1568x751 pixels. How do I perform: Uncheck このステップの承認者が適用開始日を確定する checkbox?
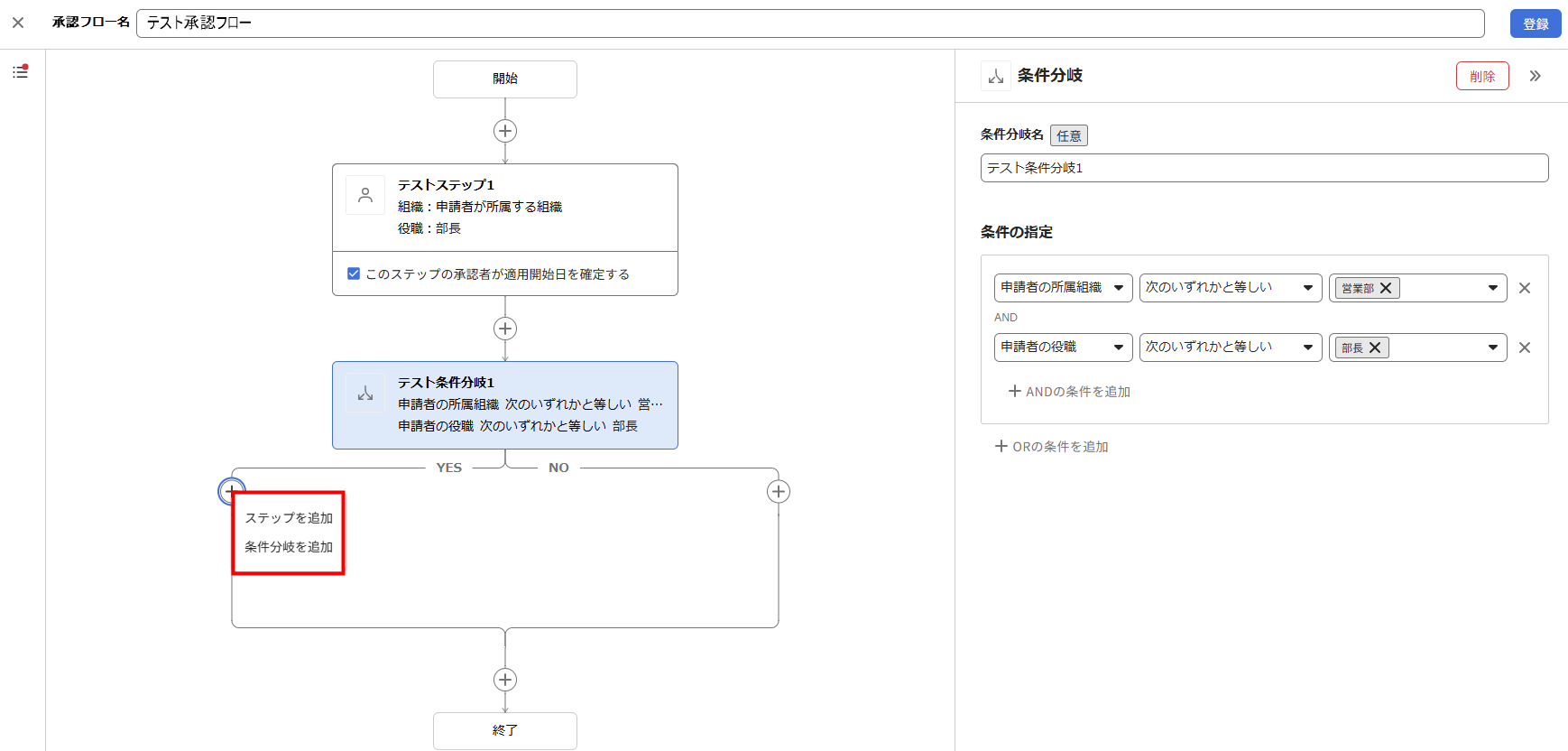(x=354, y=274)
